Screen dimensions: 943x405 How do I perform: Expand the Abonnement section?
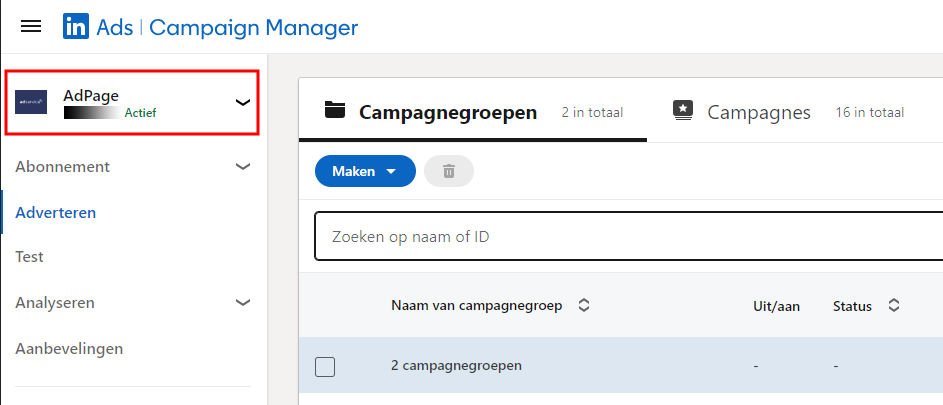click(x=242, y=166)
